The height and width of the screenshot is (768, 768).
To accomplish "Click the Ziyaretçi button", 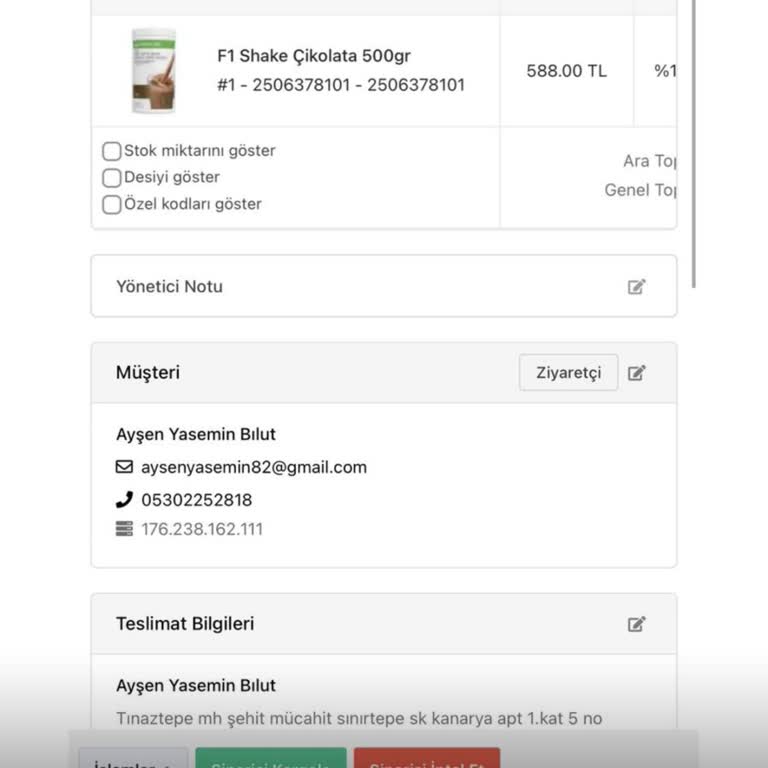I will (568, 373).
